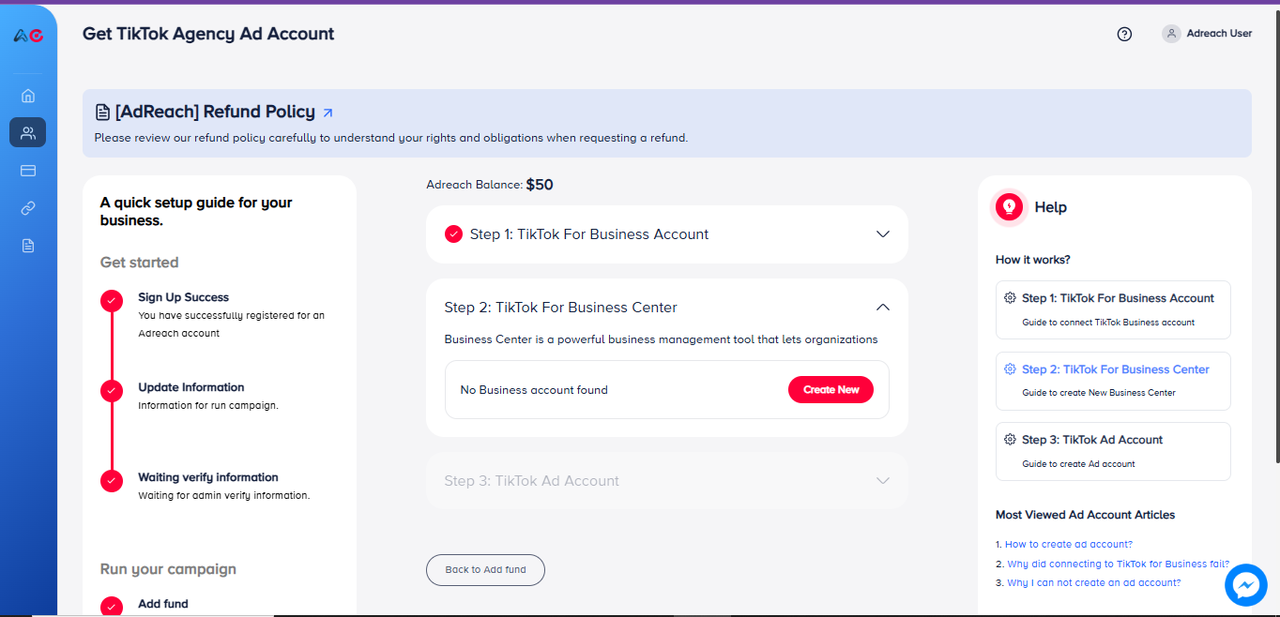Screen dimensions: 1280x617
Task: Open Adreach User profile menu
Action: pos(1207,34)
